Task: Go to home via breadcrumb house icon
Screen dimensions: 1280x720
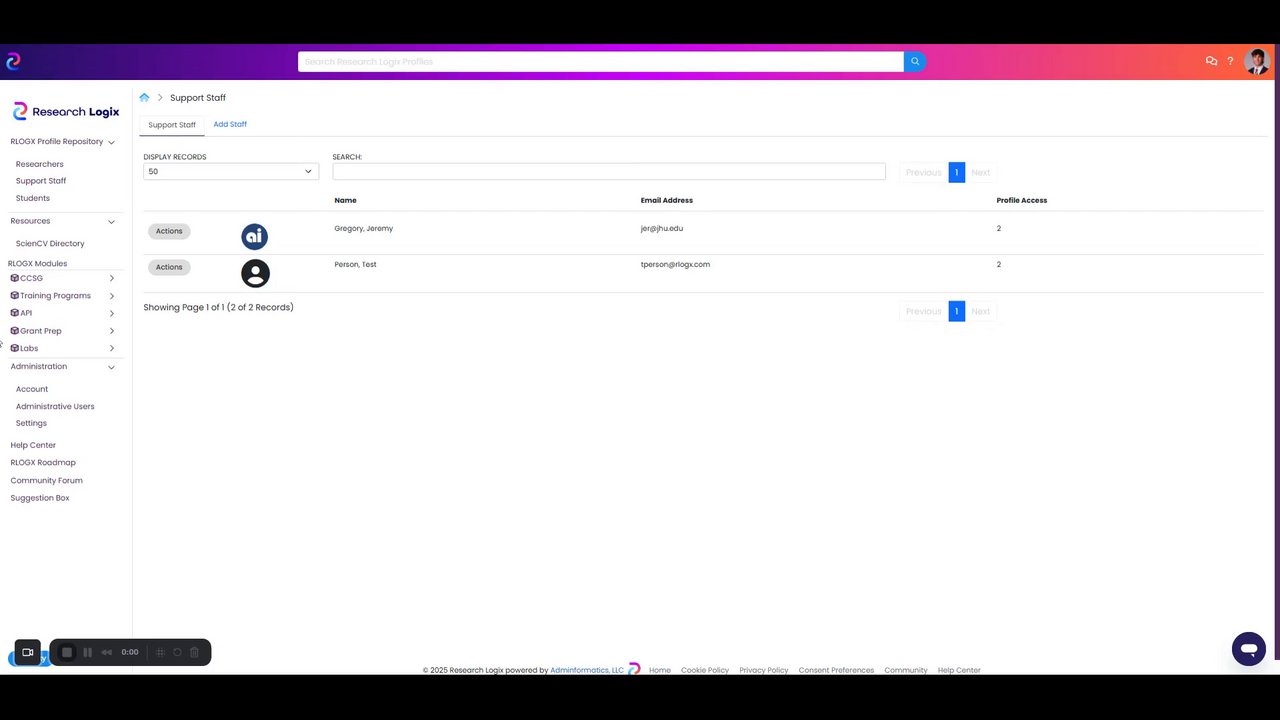Action: click(x=144, y=98)
